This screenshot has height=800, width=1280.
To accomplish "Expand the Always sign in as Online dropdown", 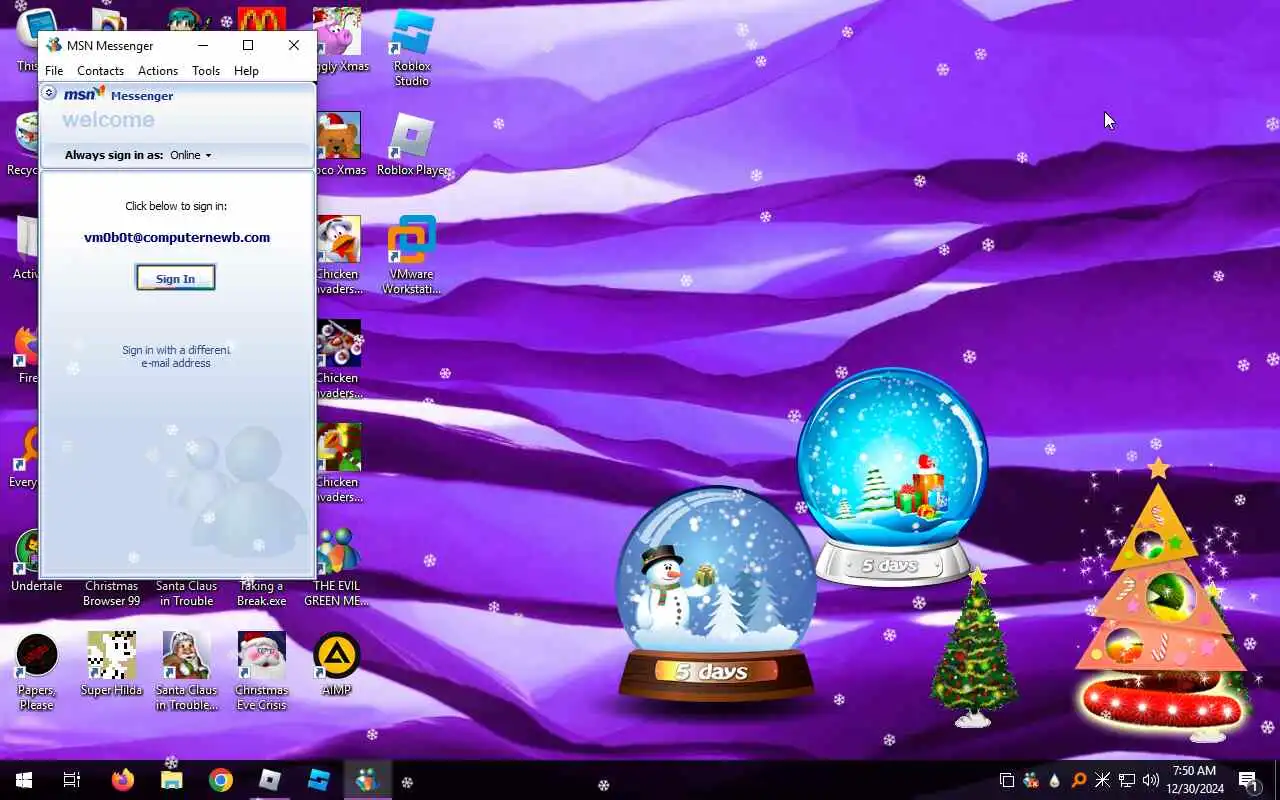I will click(190, 155).
